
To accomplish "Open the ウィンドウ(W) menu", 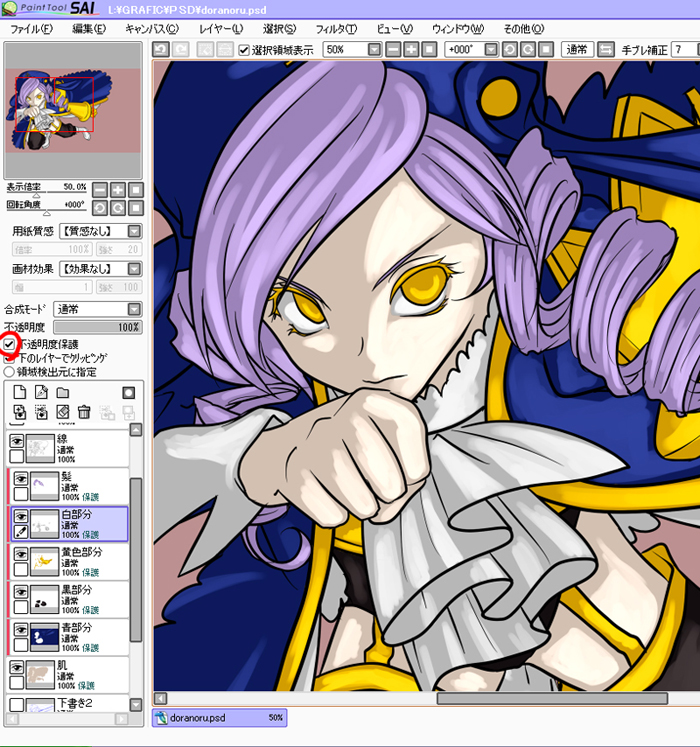I will click(458, 29).
